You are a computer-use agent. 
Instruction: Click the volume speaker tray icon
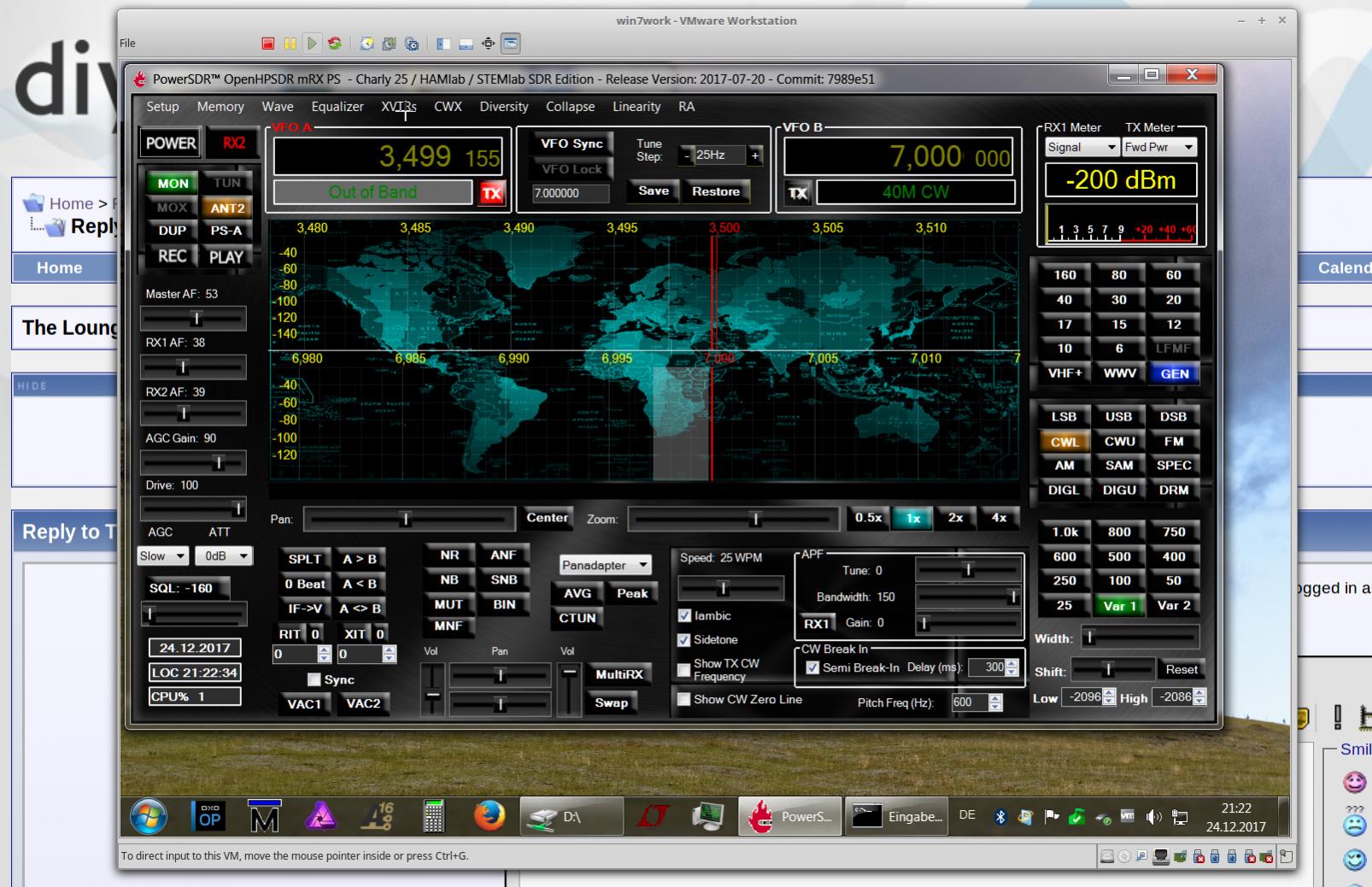(x=1154, y=817)
